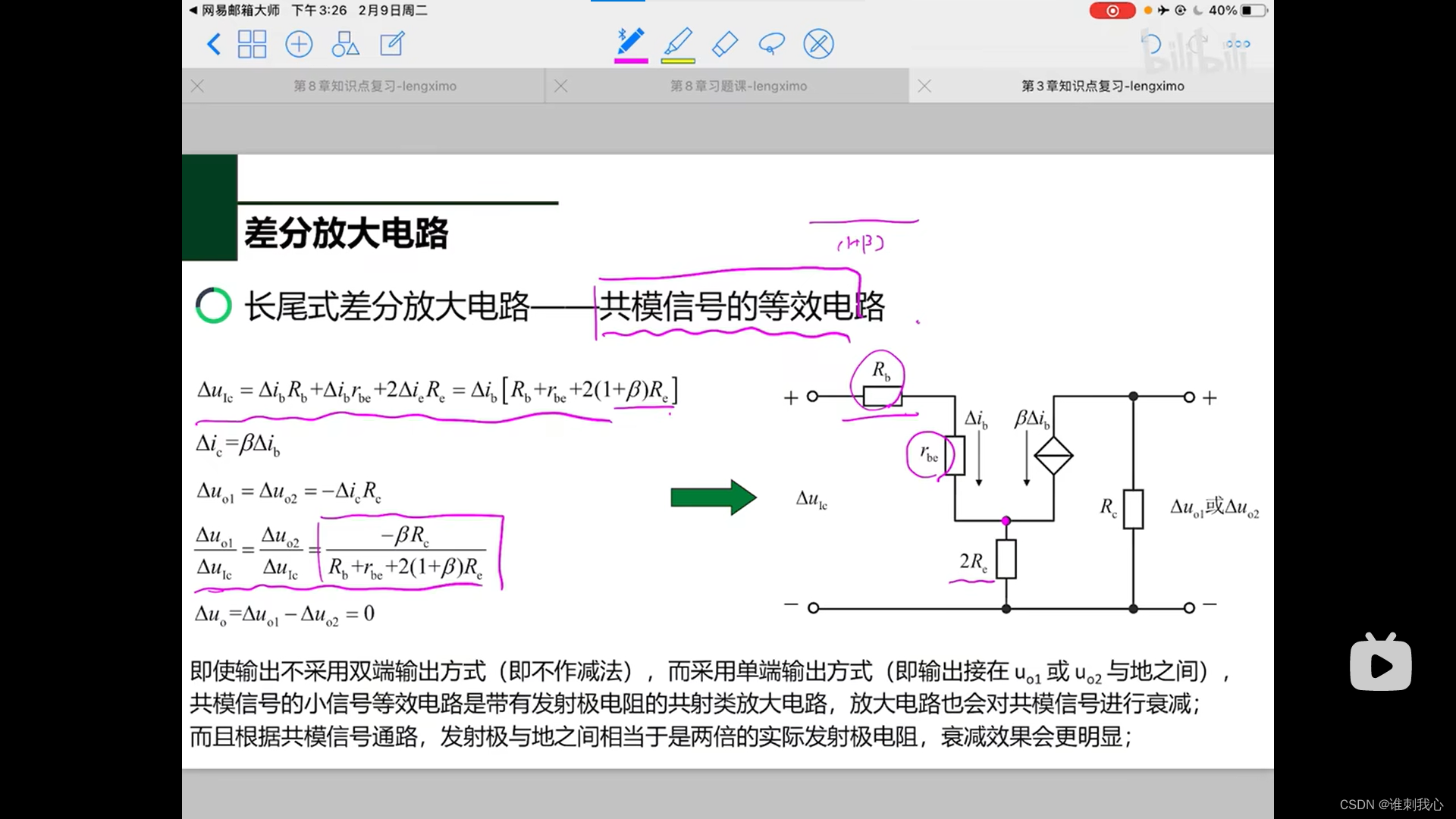The image size is (1456, 819).
Task: Tap the red screen recording indicator
Action: 1112,11
